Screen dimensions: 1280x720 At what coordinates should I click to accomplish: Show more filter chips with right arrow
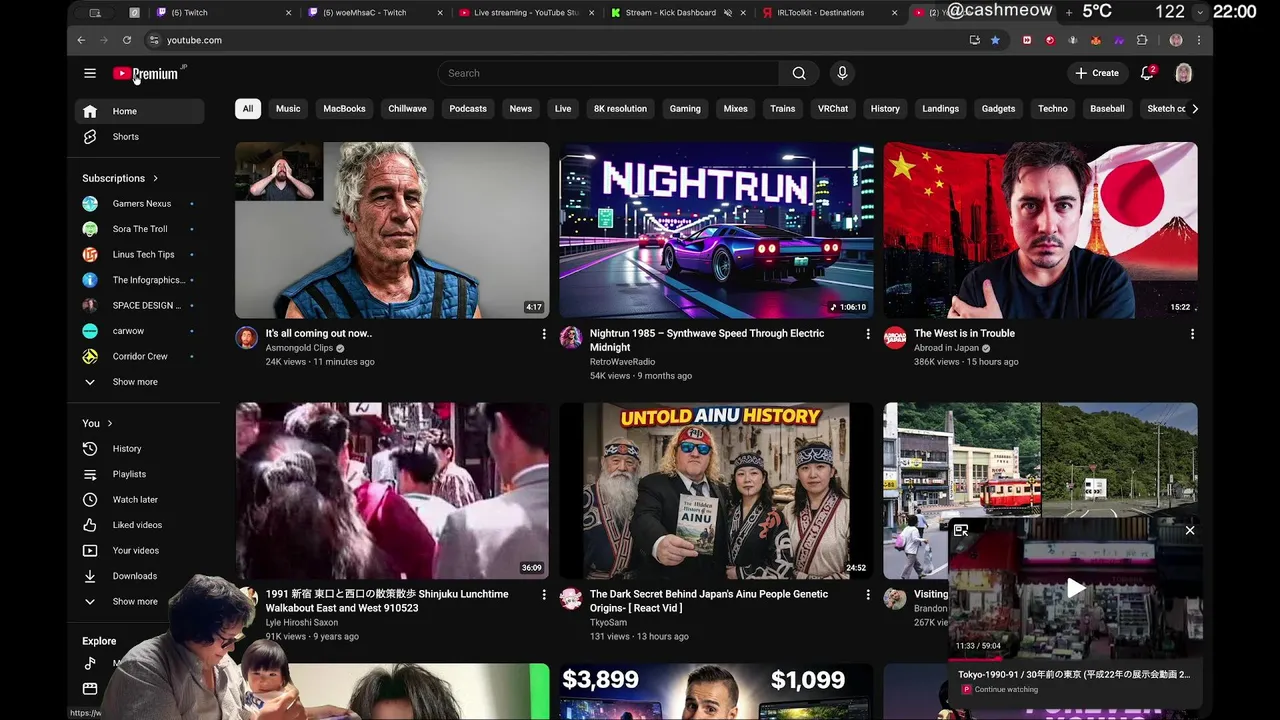coord(1194,108)
